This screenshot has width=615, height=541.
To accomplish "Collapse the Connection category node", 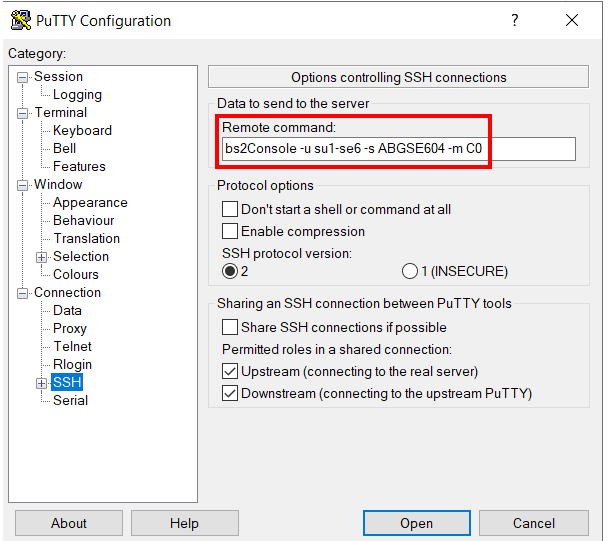I will 24,293.
